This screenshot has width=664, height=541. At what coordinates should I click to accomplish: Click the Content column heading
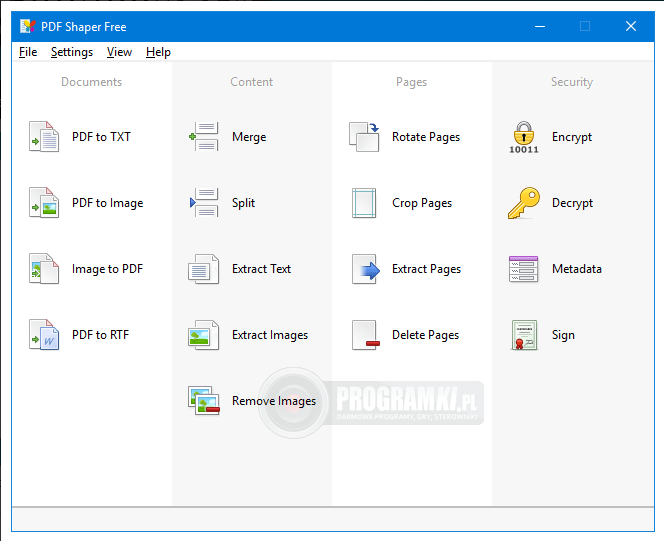click(x=252, y=82)
